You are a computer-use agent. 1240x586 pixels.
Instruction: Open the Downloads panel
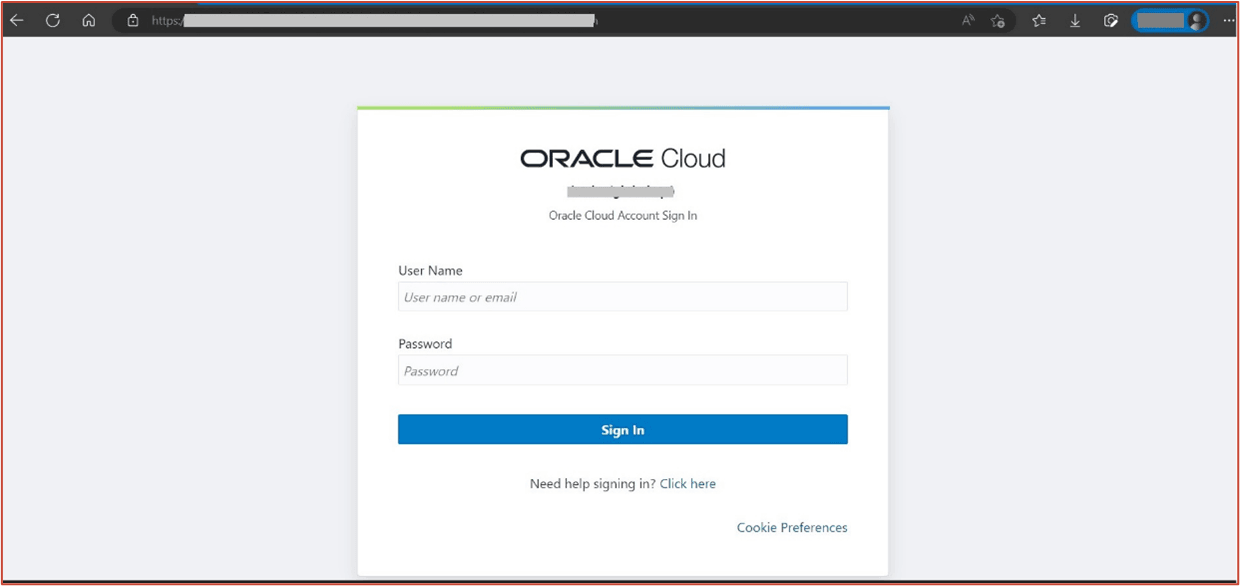[1075, 20]
